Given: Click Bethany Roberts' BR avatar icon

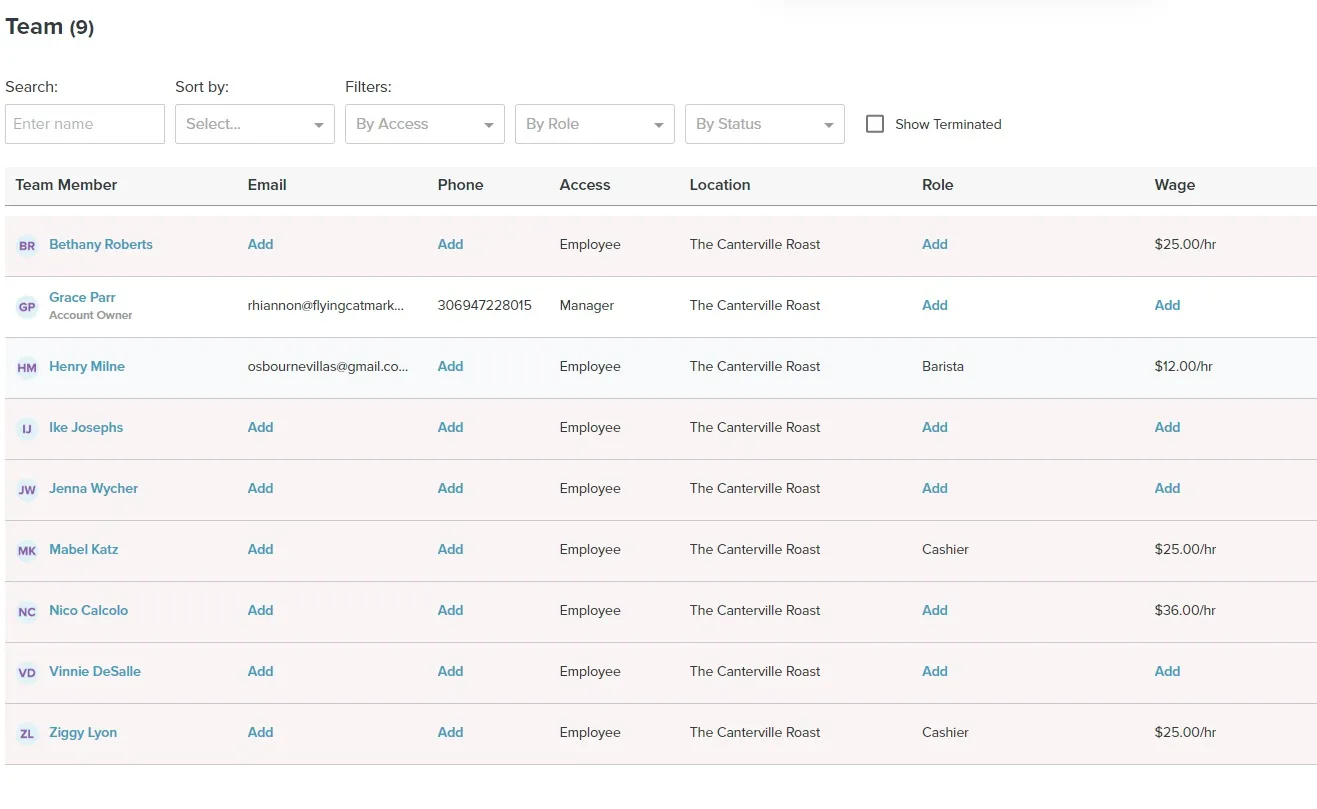Looking at the screenshot, I should (27, 246).
